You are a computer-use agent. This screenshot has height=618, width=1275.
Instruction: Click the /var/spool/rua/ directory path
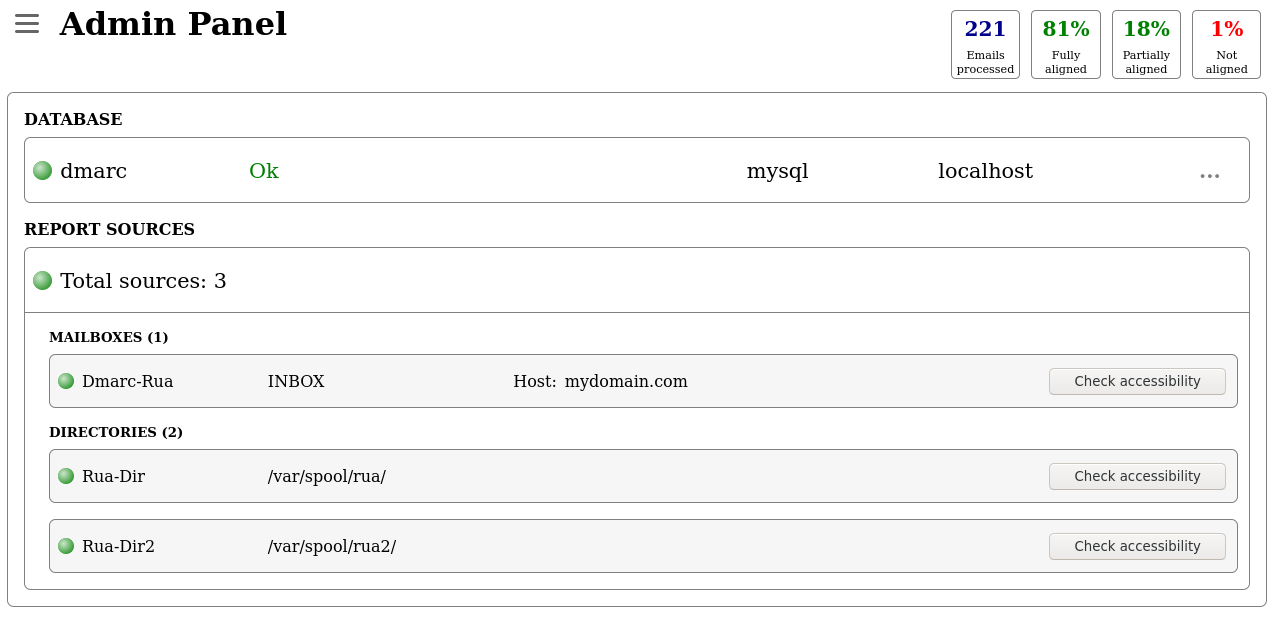(x=326, y=476)
